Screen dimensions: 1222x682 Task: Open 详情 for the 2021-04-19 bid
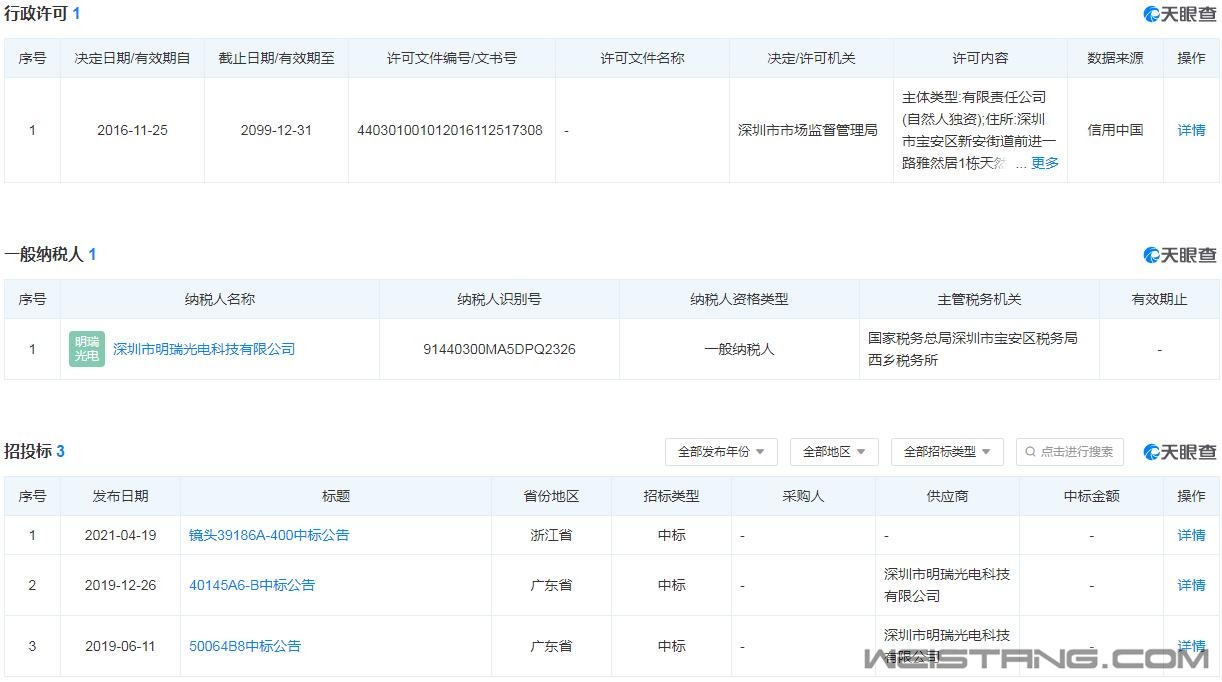(x=1191, y=535)
